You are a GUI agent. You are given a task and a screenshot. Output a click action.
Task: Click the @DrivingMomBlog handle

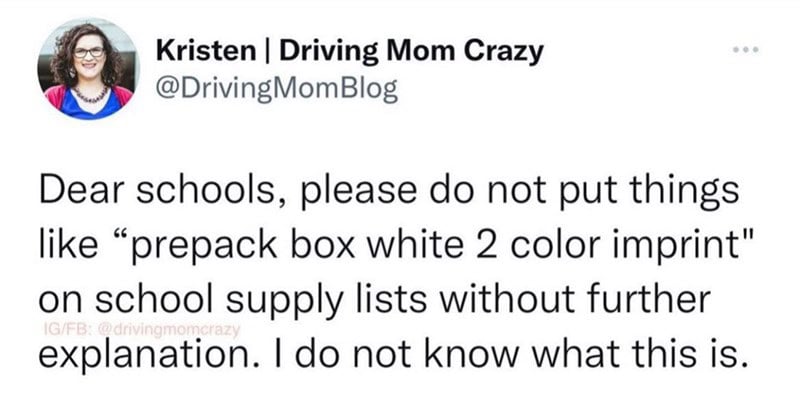click(277, 90)
